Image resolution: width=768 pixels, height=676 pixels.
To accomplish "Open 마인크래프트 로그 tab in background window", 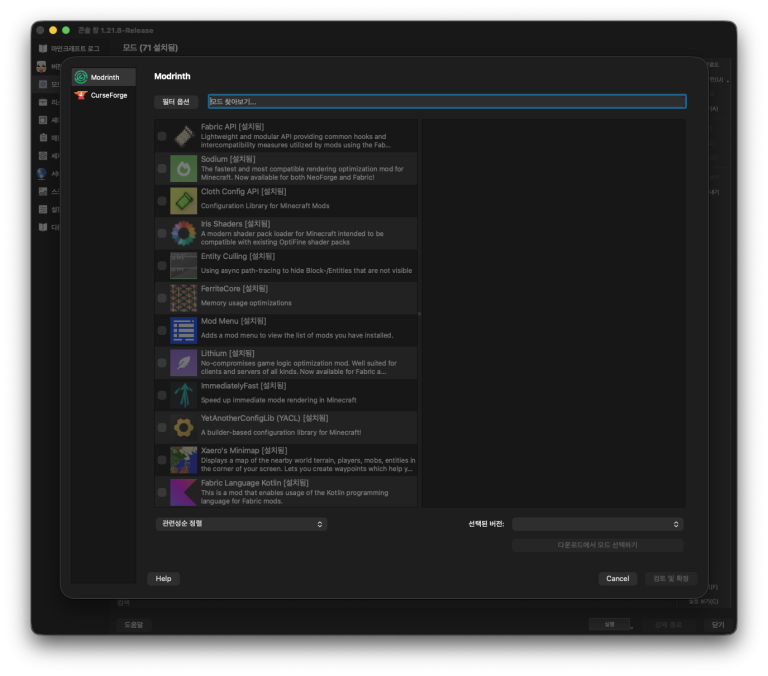I will [x=70, y=48].
